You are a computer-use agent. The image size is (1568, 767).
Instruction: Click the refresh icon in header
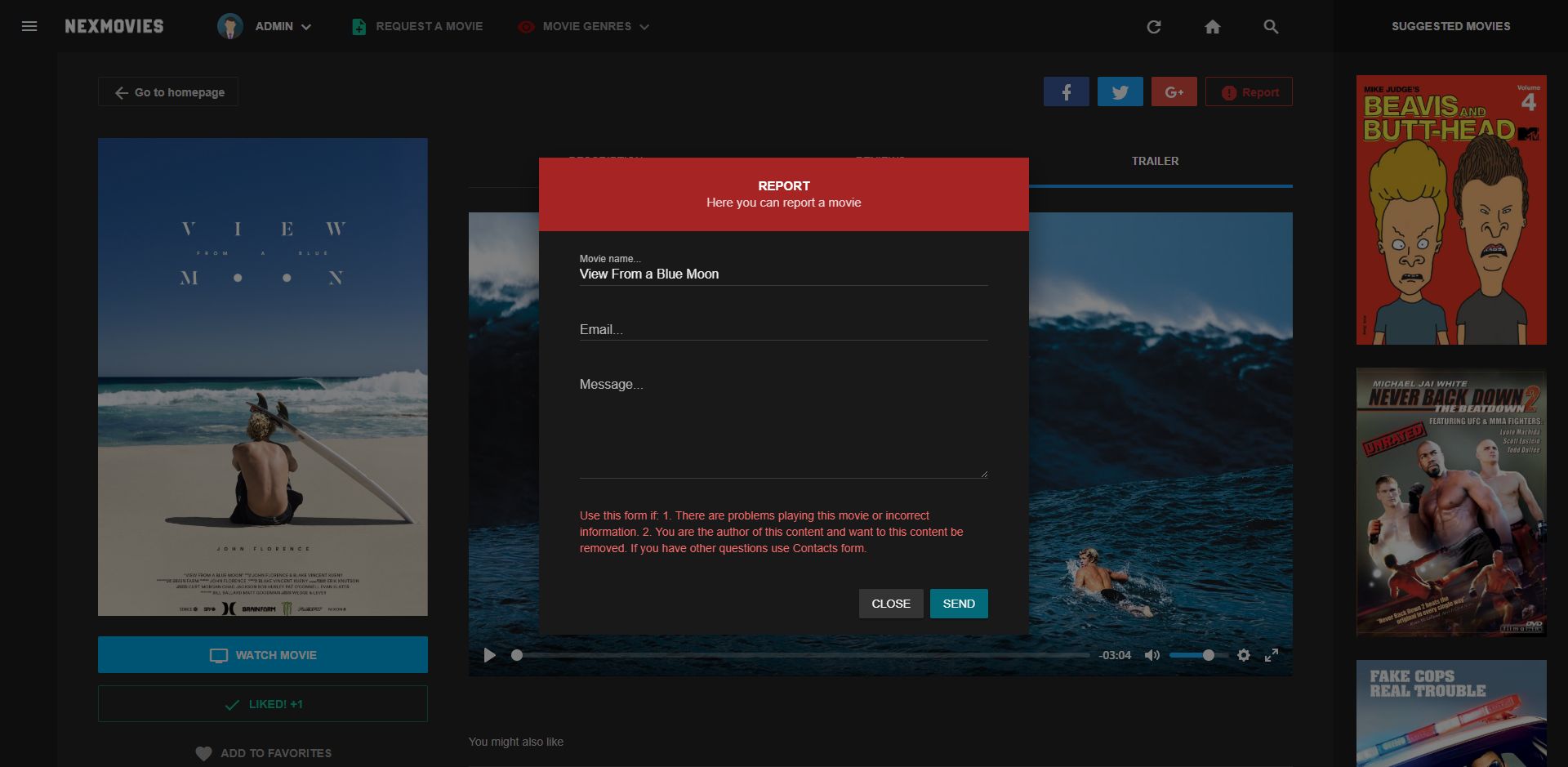[x=1154, y=27]
